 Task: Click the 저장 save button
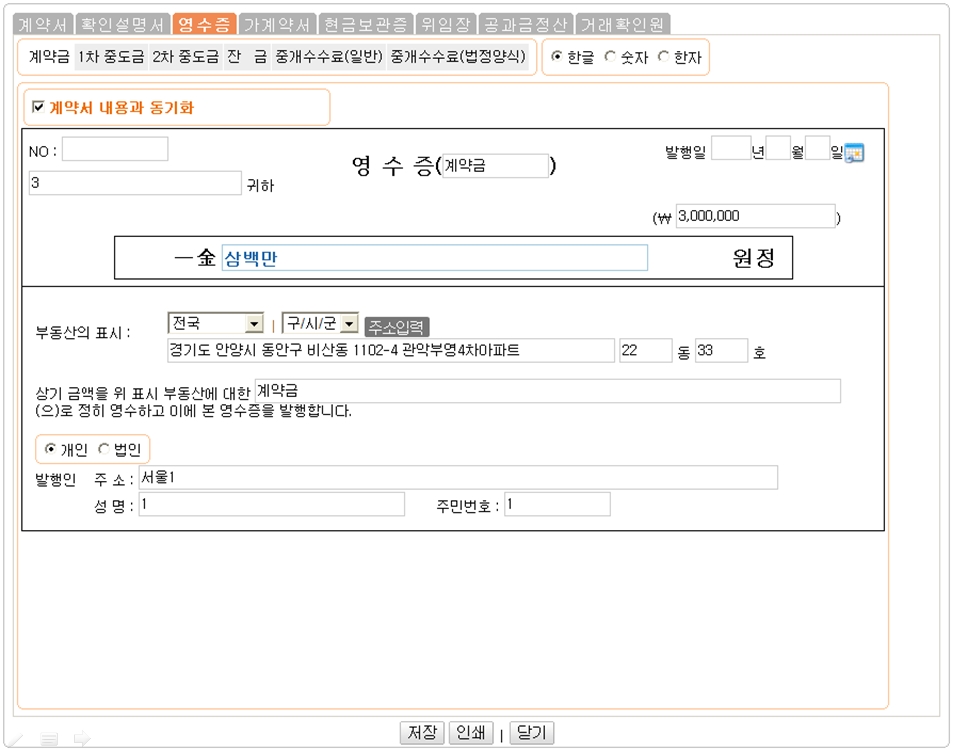coord(421,732)
